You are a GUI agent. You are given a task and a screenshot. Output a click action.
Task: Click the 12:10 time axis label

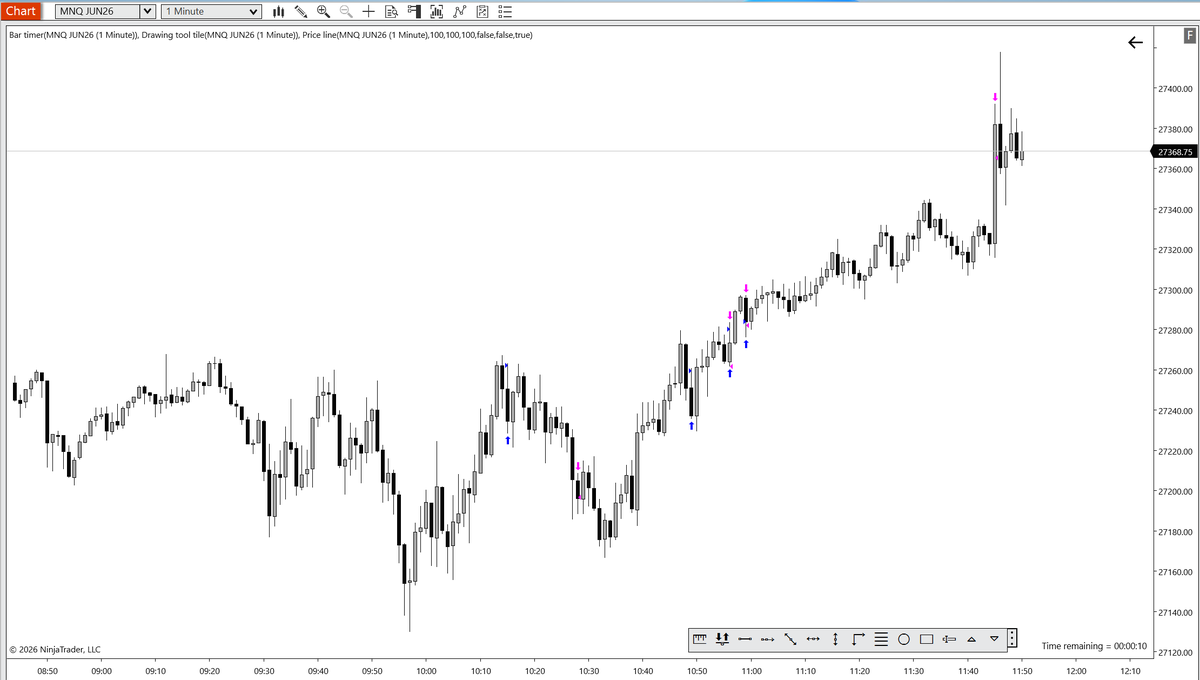[1130, 672]
